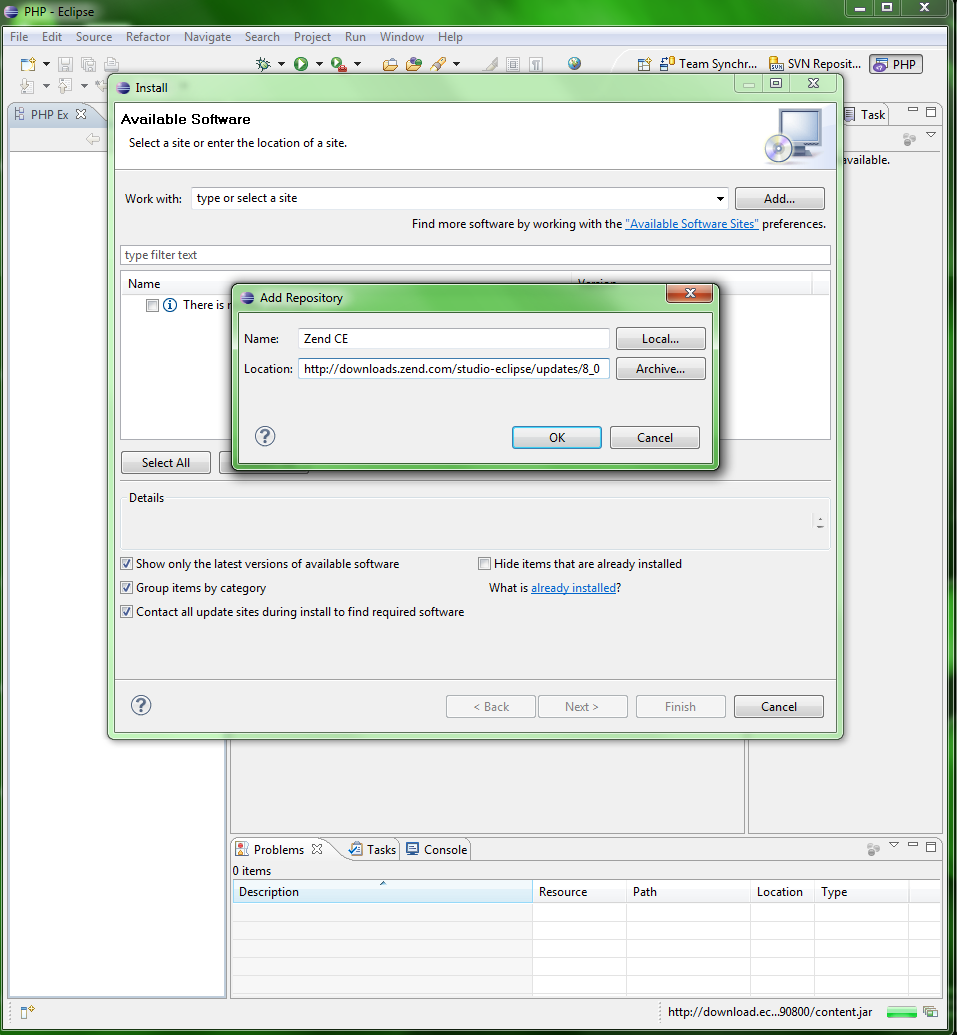Click the Local... button
Image resolution: width=957 pixels, height=1035 pixels.
point(661,339)
